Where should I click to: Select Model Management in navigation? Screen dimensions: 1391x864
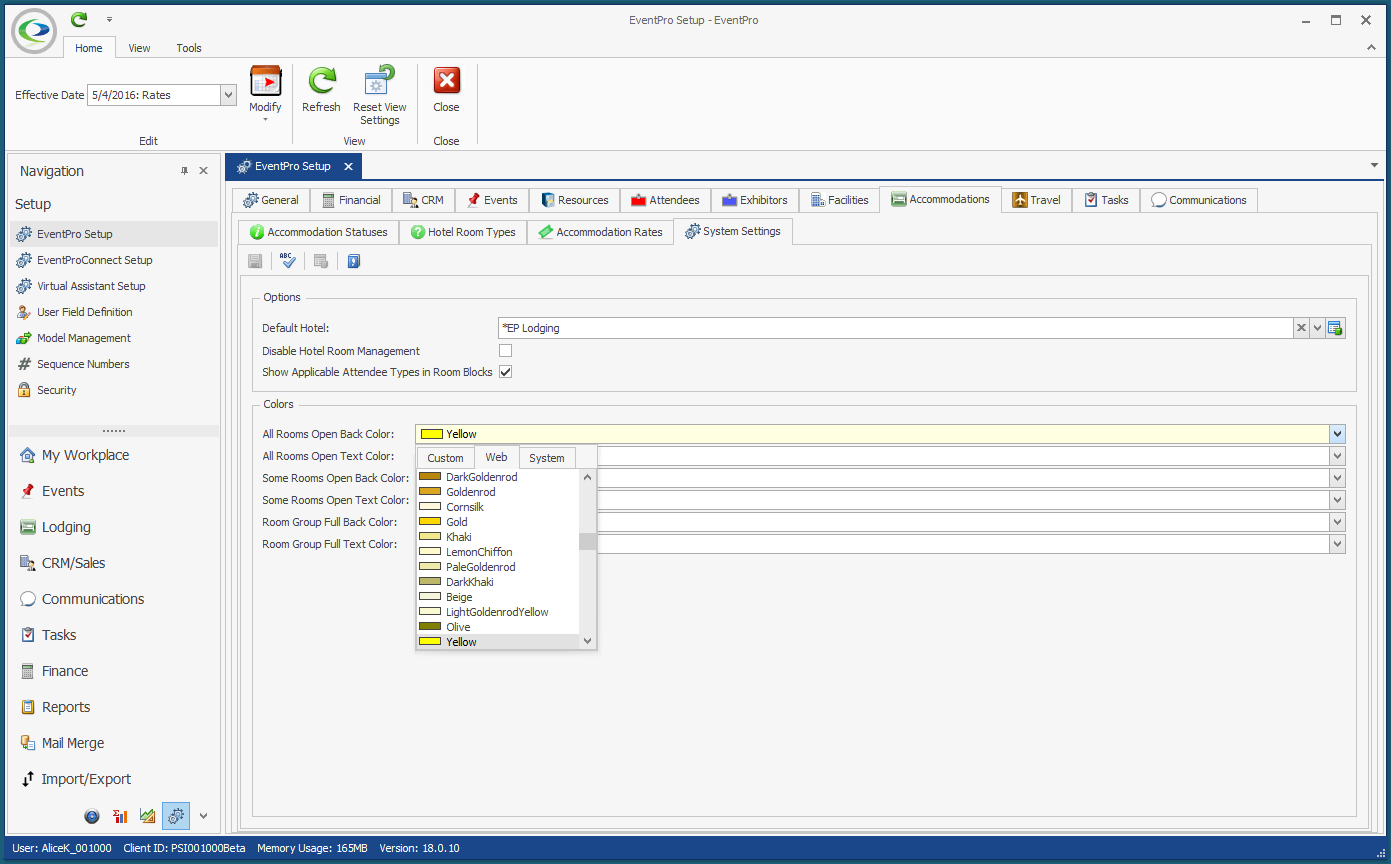click(84, 338)
